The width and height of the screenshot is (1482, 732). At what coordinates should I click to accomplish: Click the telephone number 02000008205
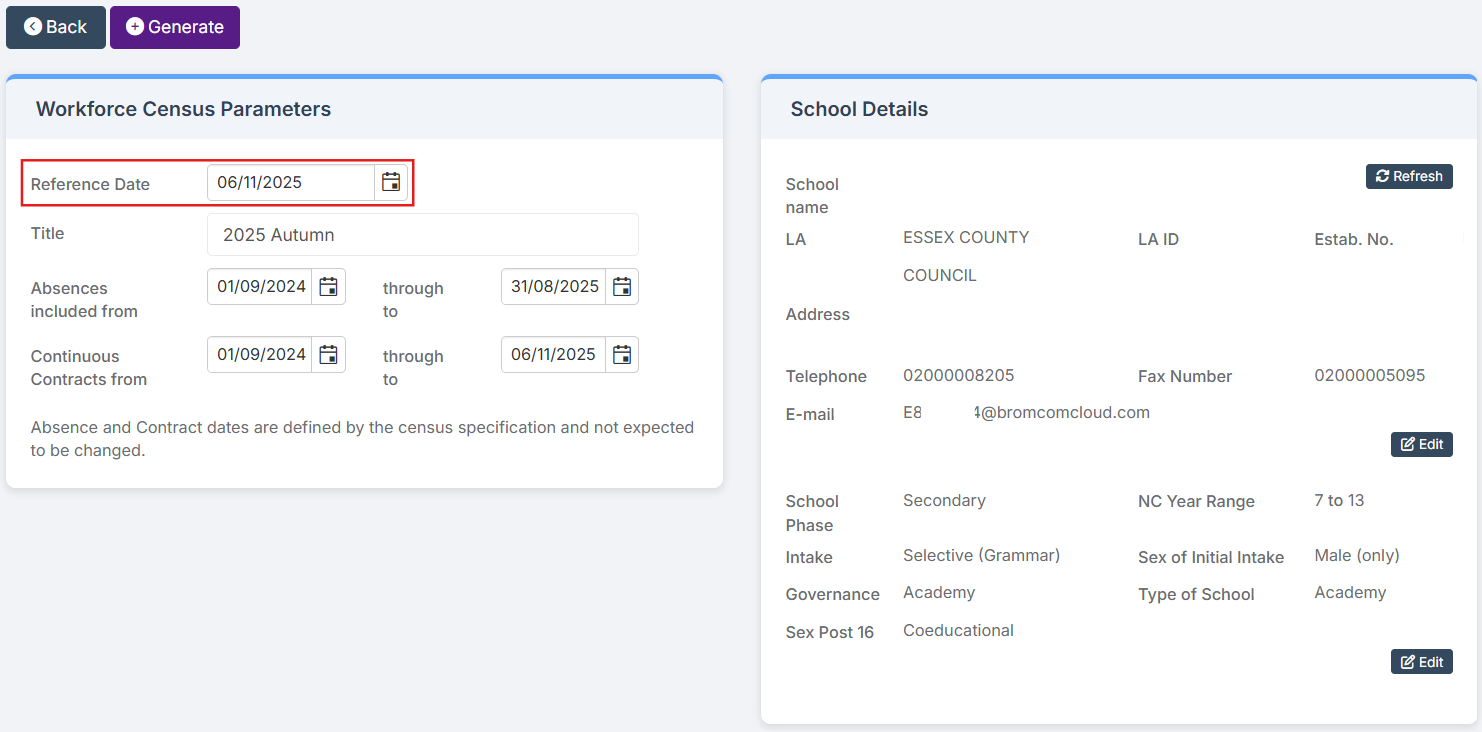958,376
